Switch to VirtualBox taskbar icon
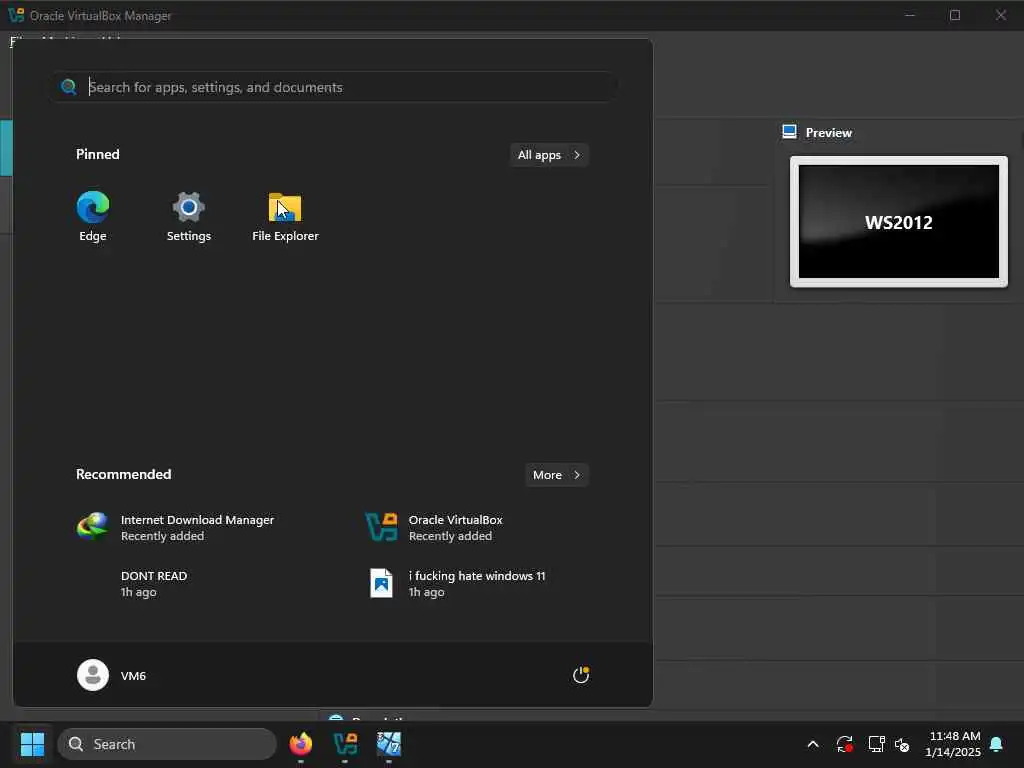Image resolution: width=1024 pixels, height=768 pixels. coord(345,744)
